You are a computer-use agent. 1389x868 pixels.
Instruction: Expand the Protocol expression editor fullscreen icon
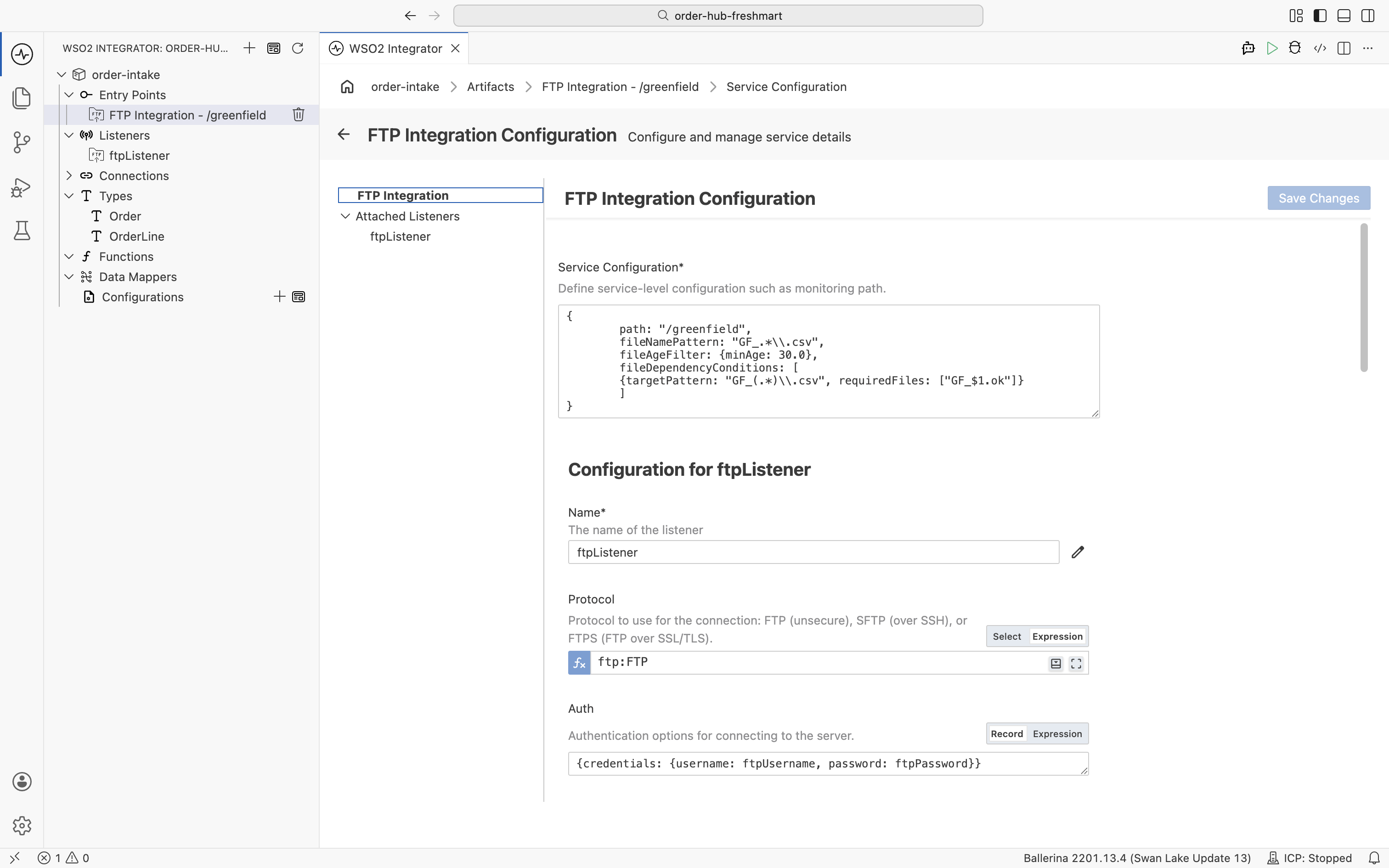pos(1076,664)
